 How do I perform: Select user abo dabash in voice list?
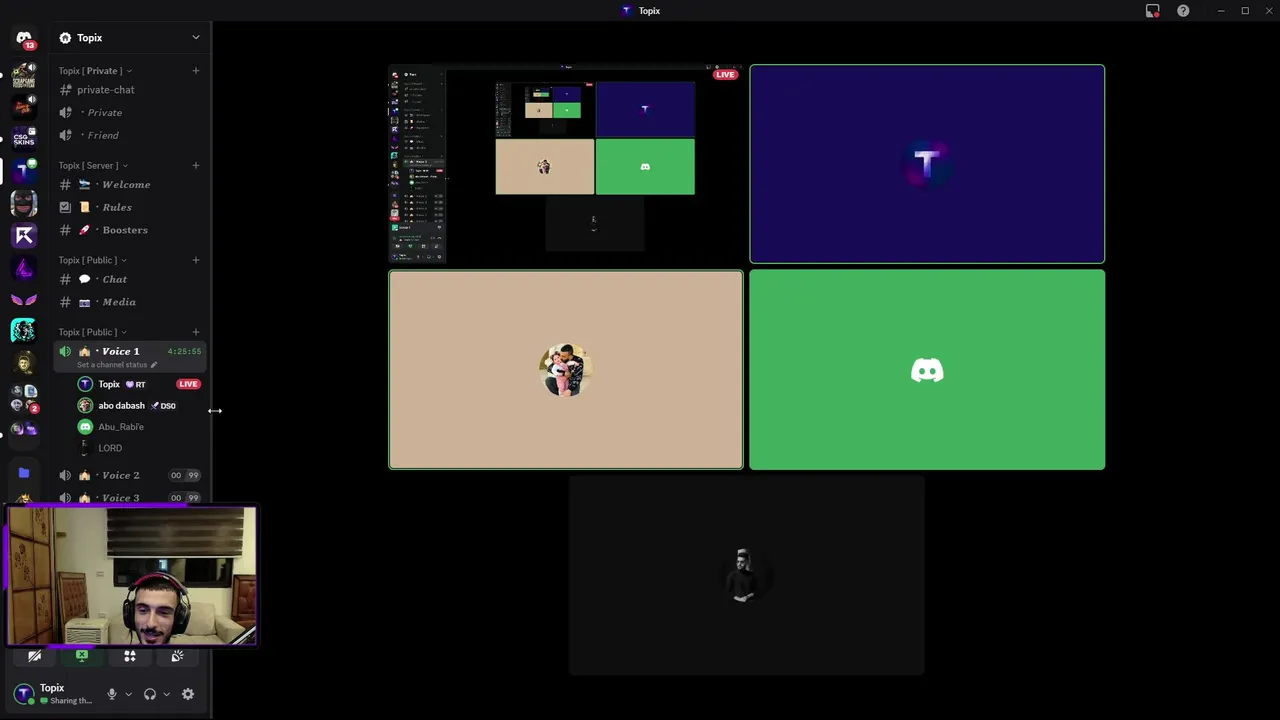(x=139, y=406)
